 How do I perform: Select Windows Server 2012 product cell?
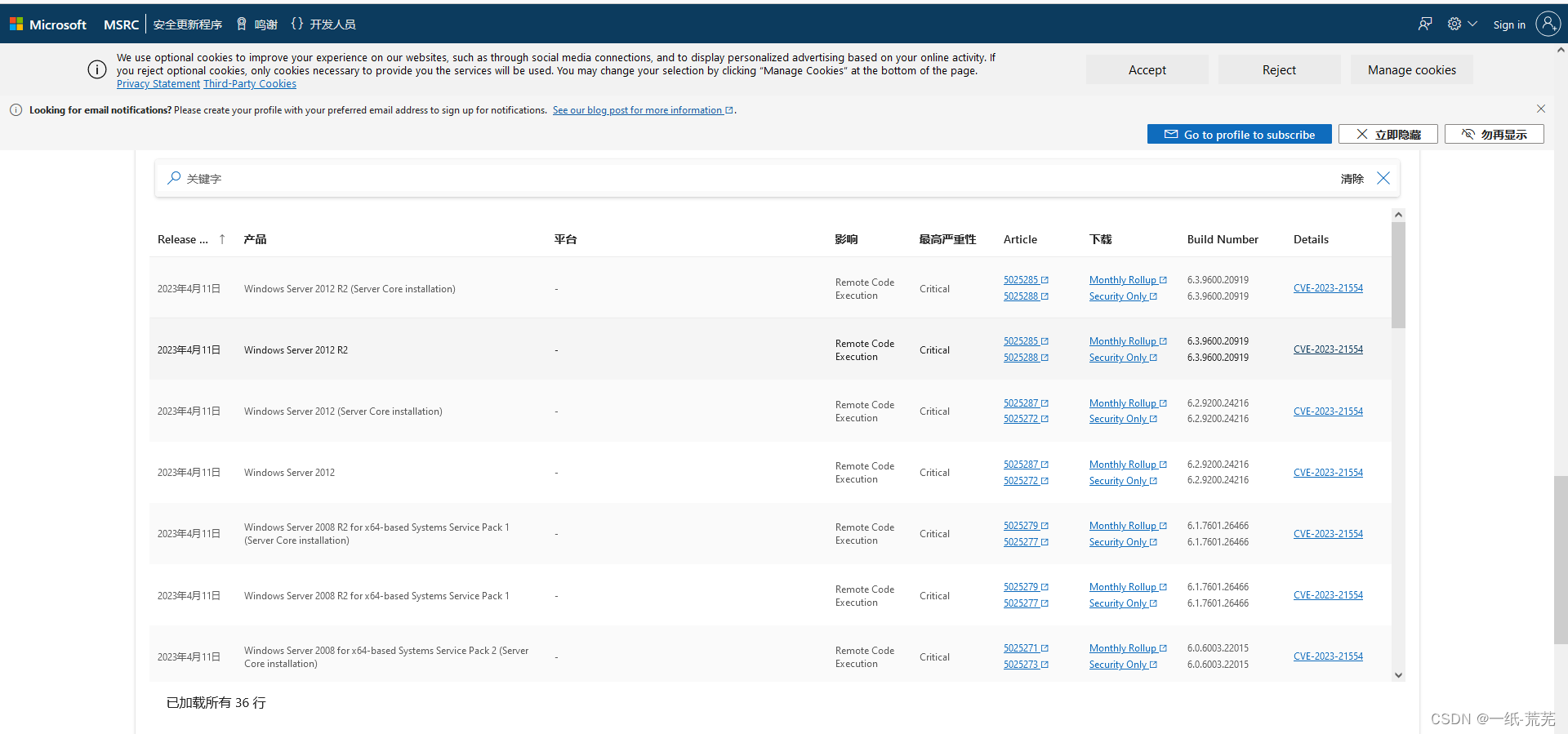(x=289, y=473)
